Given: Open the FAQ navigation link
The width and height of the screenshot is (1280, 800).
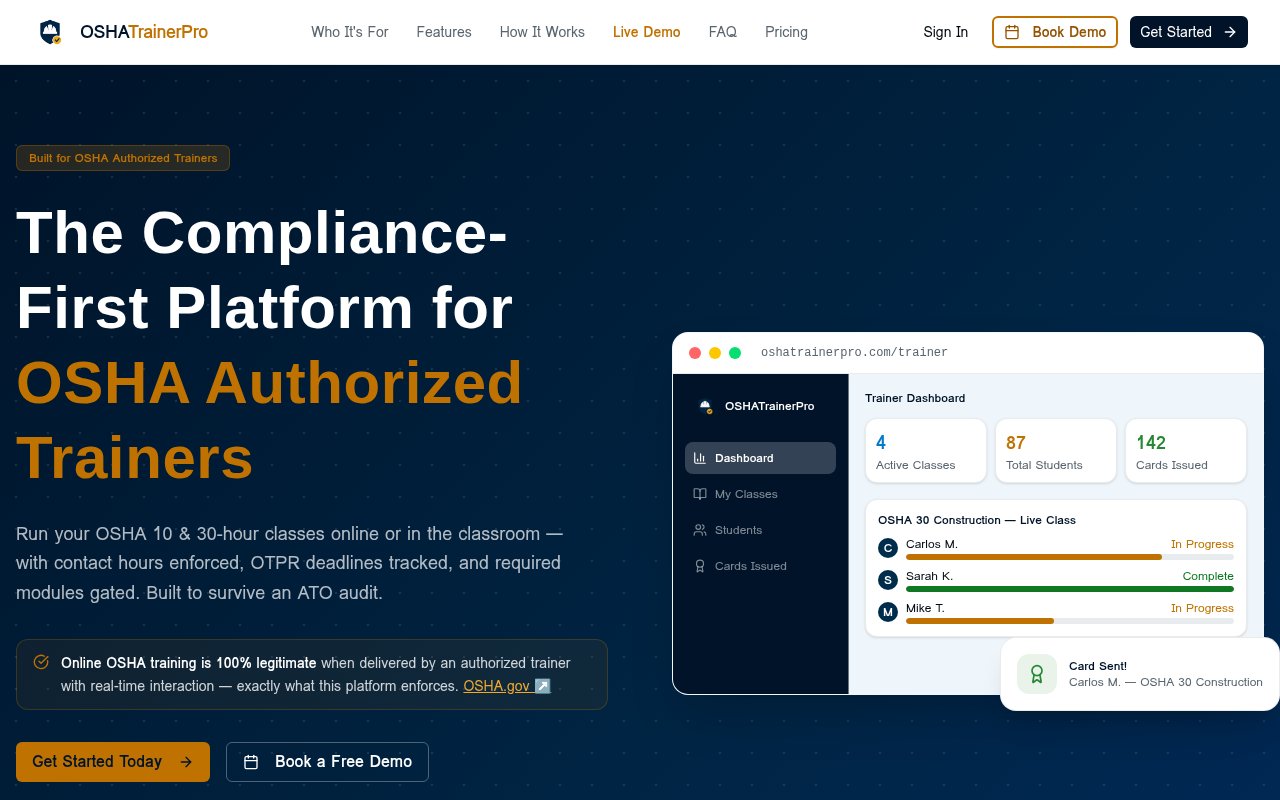Looking at the screenshot, I should pos(723,32).
